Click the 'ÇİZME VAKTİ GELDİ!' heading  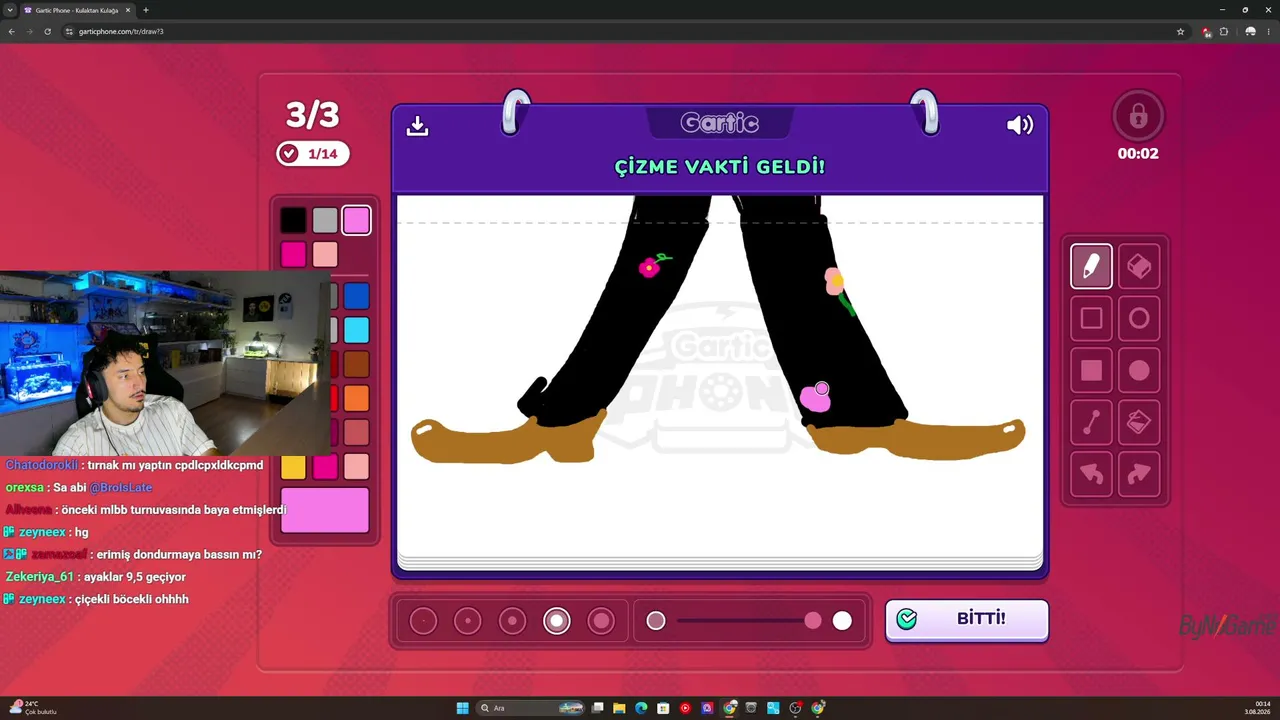tap(720, 167)
